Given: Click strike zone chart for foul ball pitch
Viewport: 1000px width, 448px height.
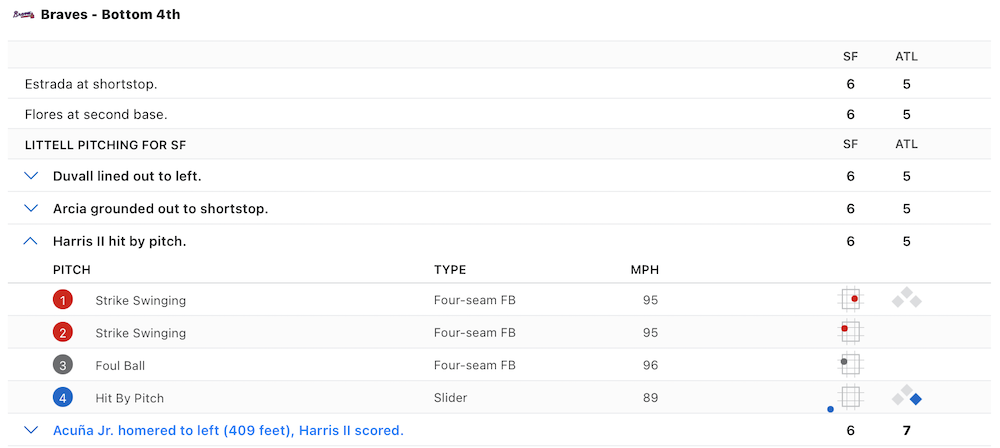Looking at the screenshot, I should click(850, 364).
